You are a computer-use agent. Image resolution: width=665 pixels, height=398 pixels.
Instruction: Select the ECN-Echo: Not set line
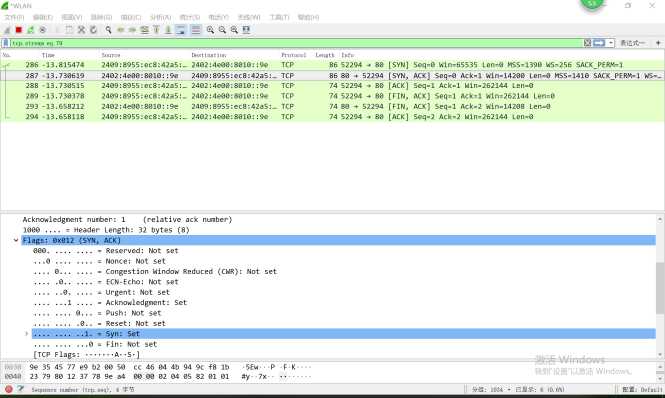coord(106,282)
